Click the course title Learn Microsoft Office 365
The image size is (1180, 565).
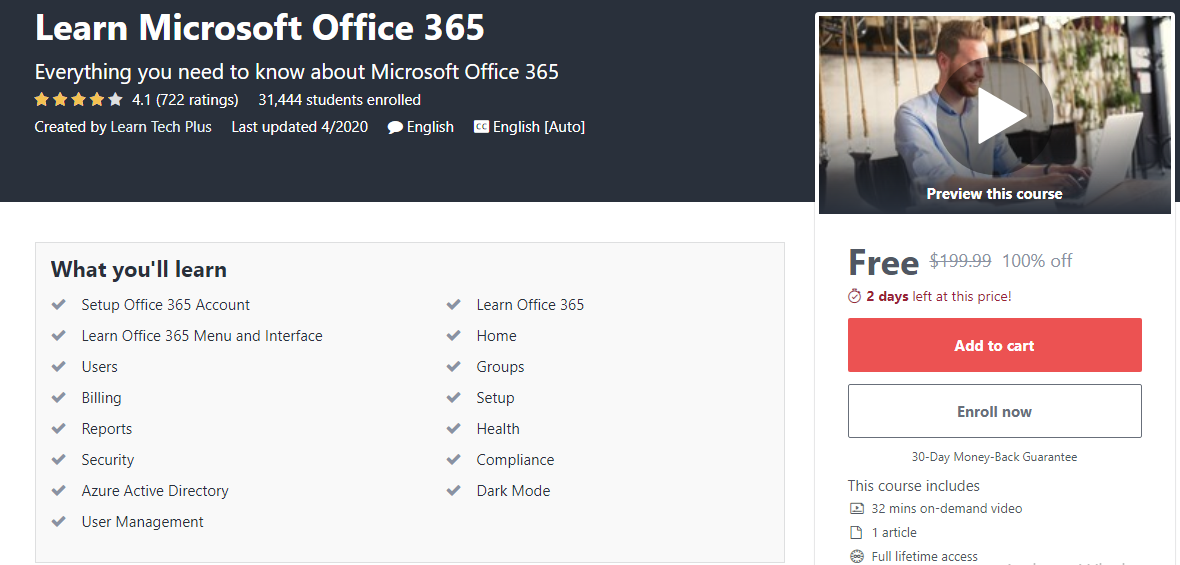[x=260, y=28]
